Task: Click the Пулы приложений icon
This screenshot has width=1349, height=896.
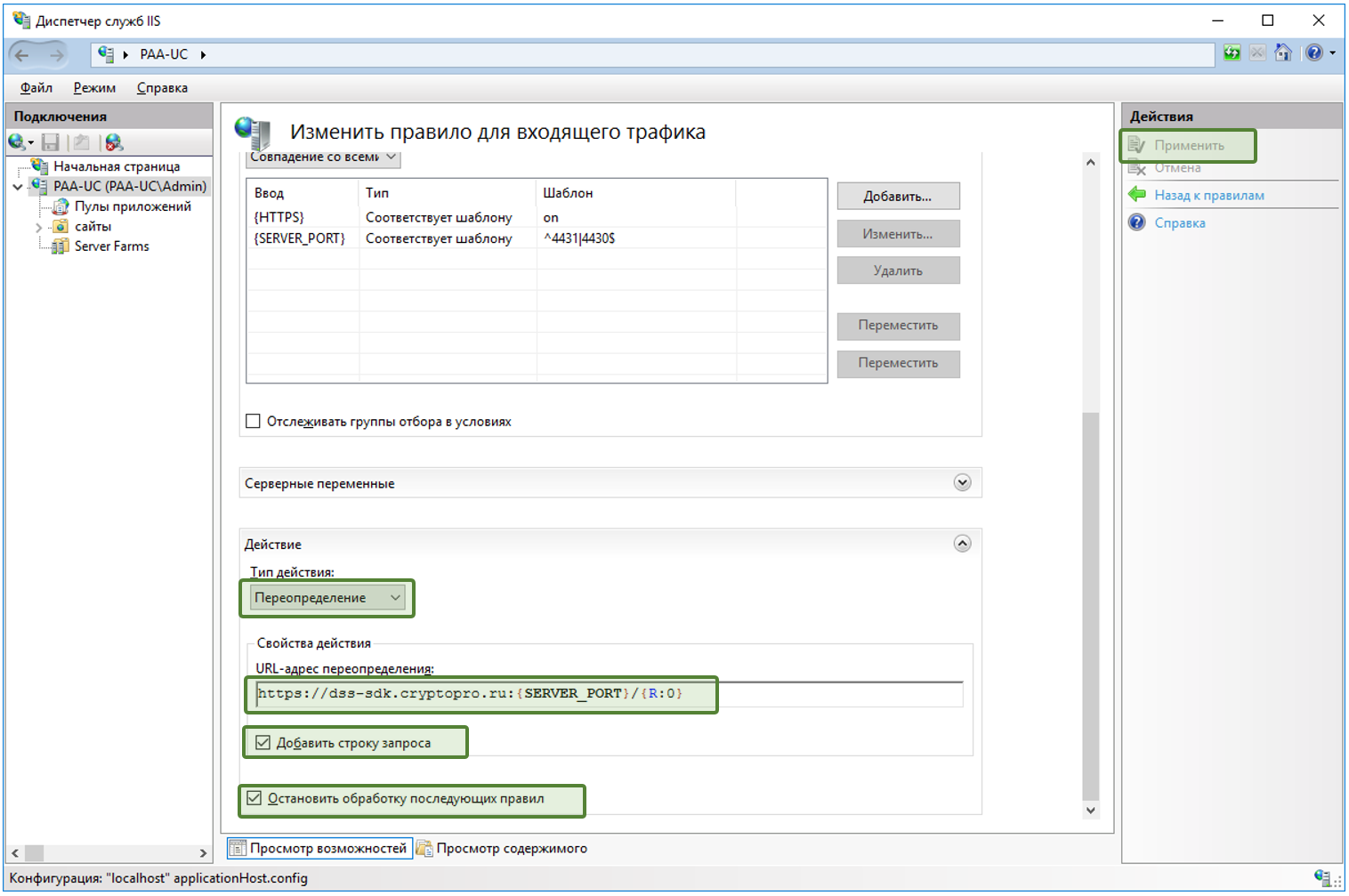Action: click(61, 206)
